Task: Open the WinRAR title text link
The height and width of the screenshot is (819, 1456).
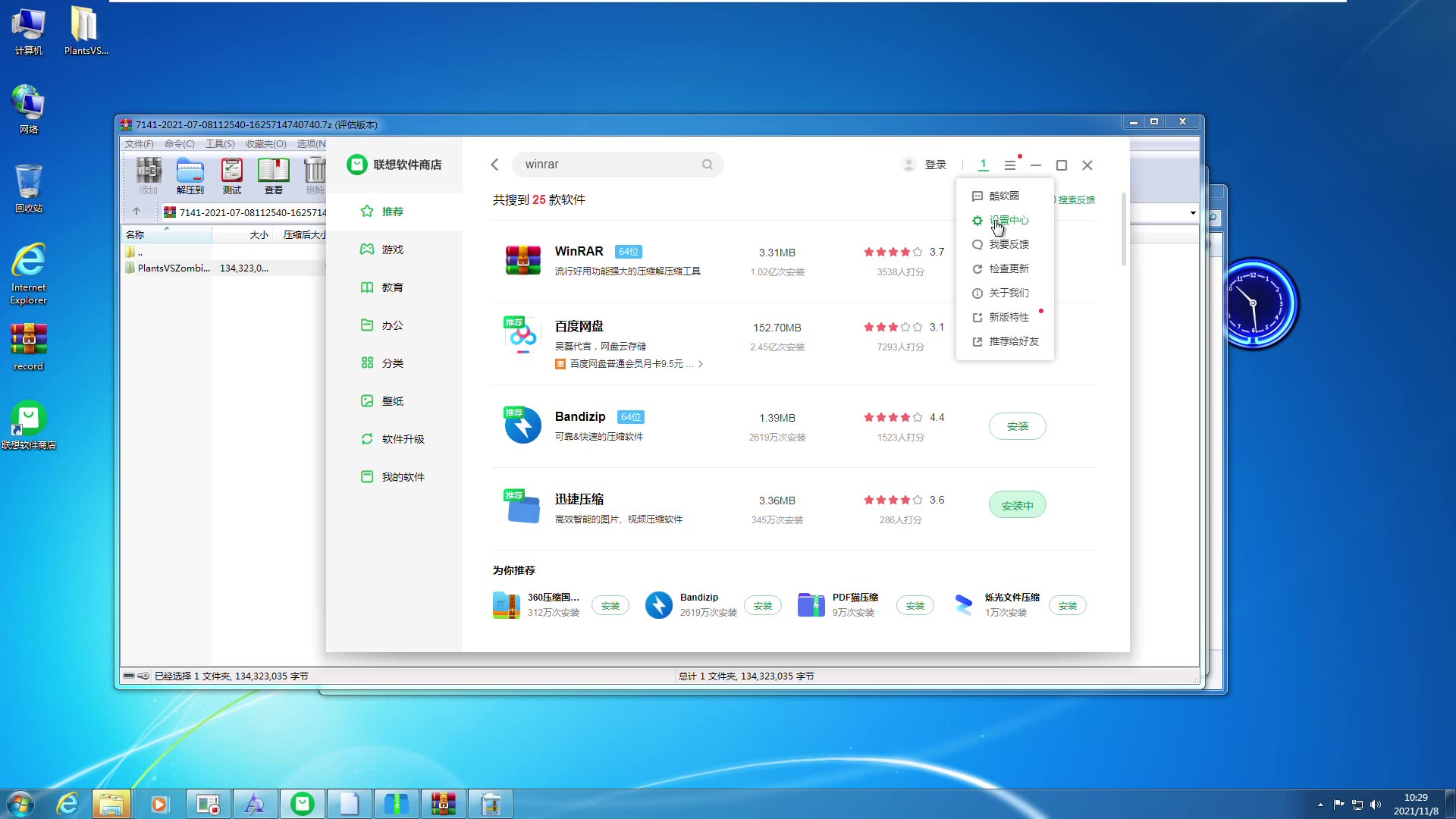Action: (579, 251)
